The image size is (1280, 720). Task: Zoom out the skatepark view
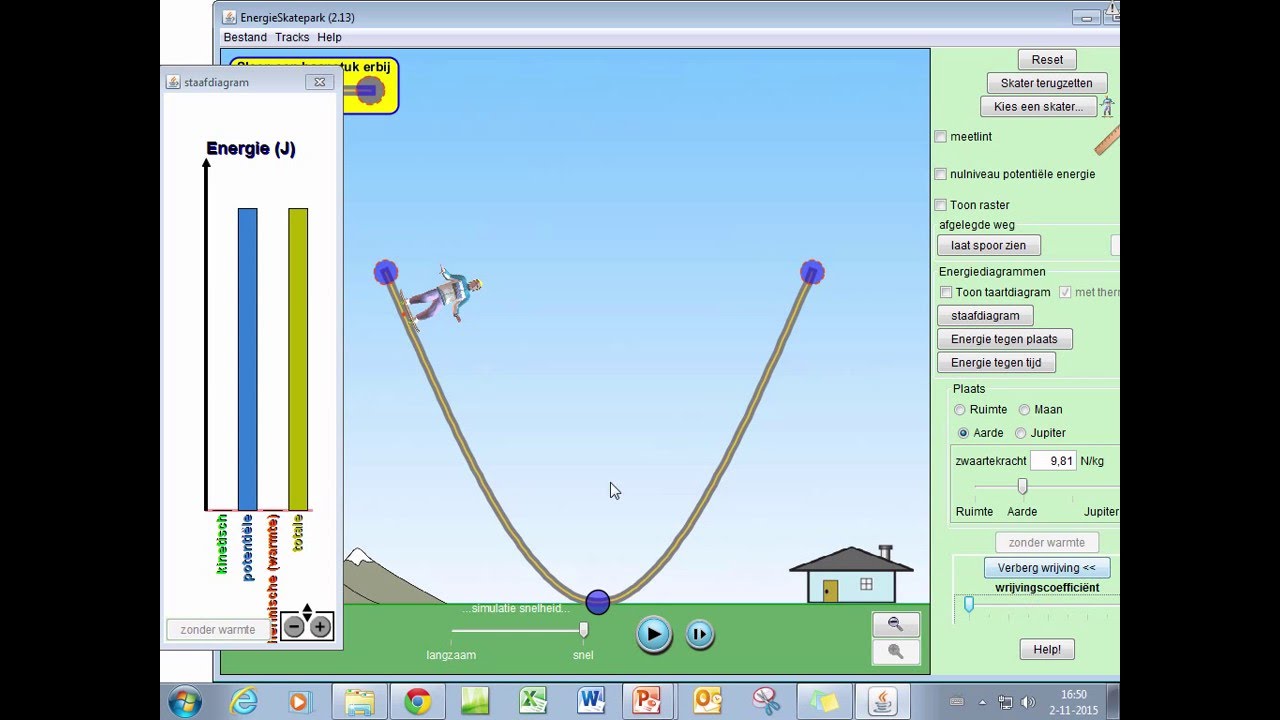point(895,624)
